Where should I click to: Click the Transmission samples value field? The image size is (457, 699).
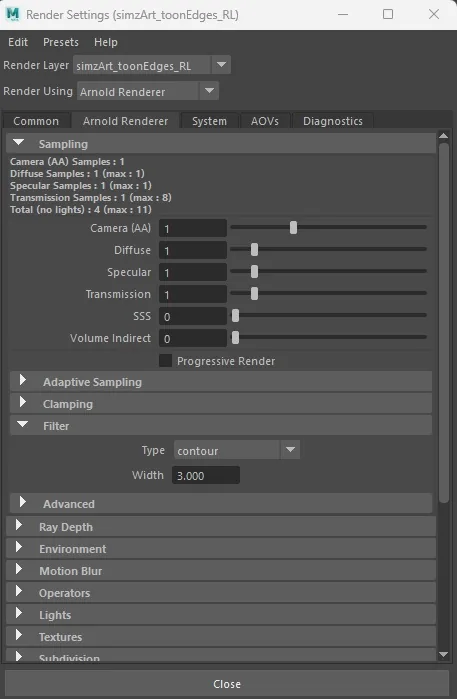click(193, 294)
